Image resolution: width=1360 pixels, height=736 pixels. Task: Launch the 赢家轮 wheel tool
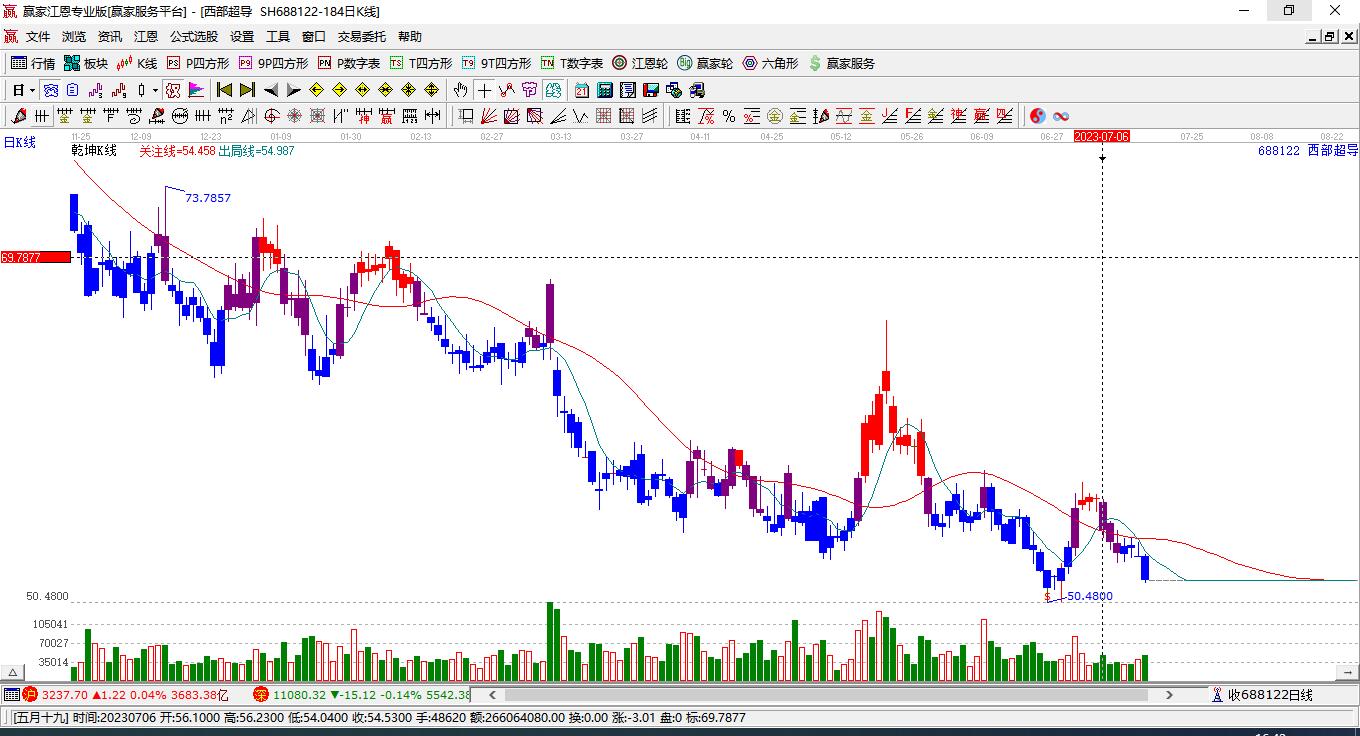coord(705,63)
